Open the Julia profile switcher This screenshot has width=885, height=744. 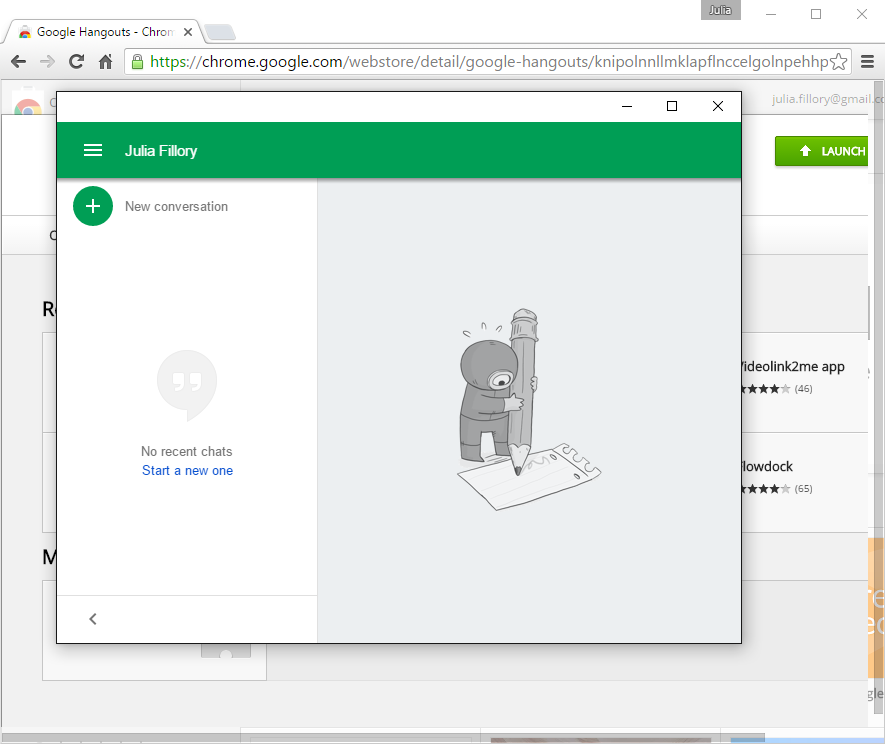(721, 11)
